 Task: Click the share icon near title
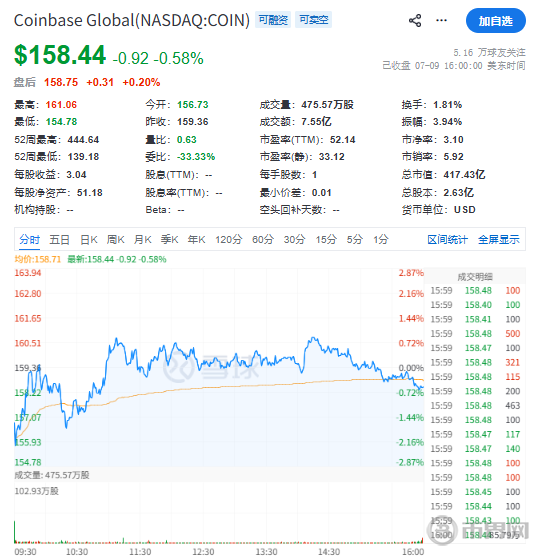tap(415, 21)
